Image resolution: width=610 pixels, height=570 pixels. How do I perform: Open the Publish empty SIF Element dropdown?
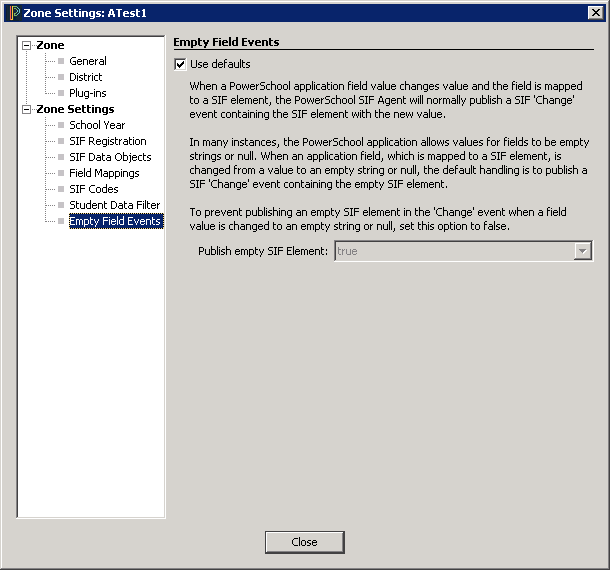click(583, 252)
